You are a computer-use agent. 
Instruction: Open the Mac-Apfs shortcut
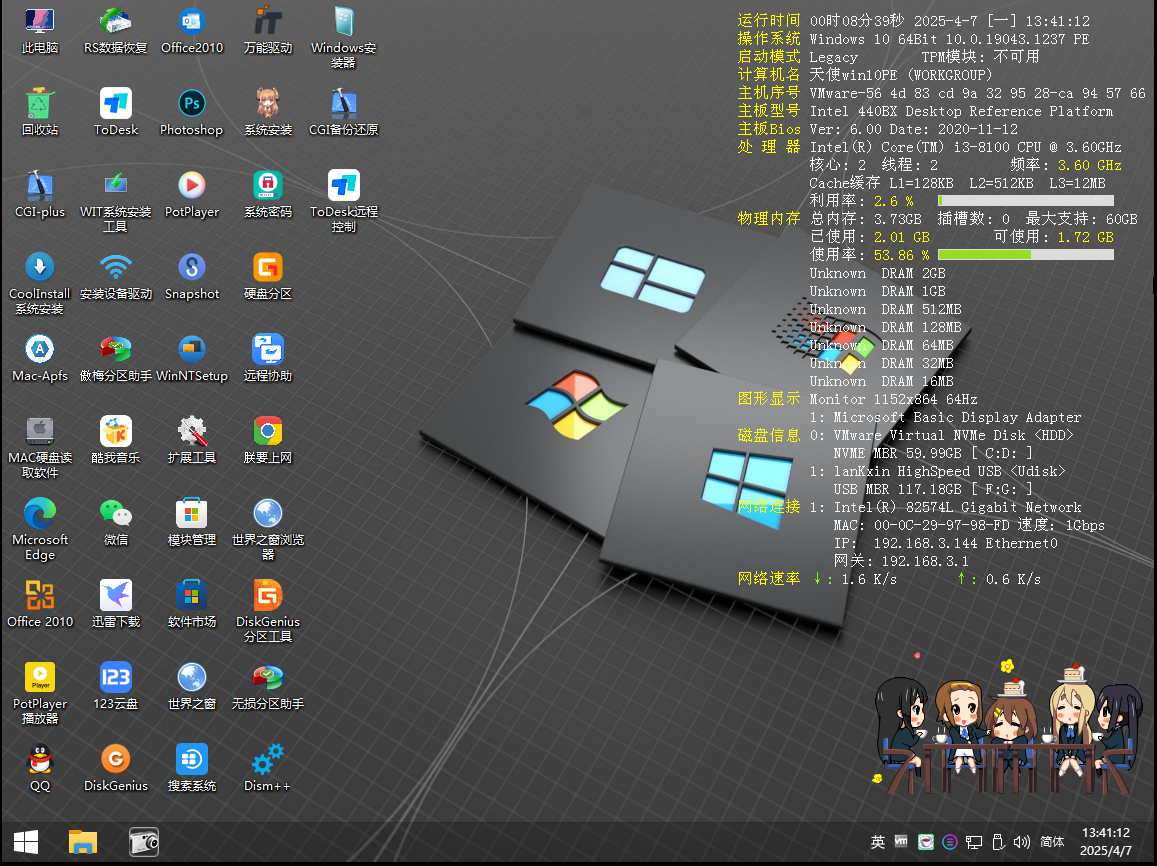tap(40, 358)
